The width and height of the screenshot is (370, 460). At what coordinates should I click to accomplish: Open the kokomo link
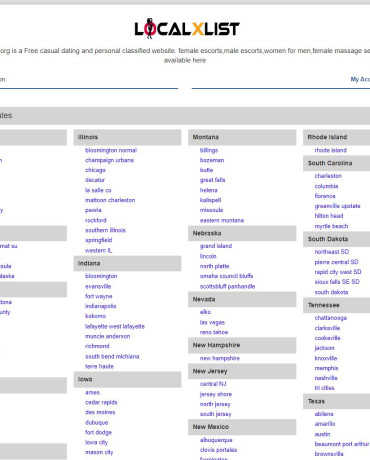[x=95, y=316]
